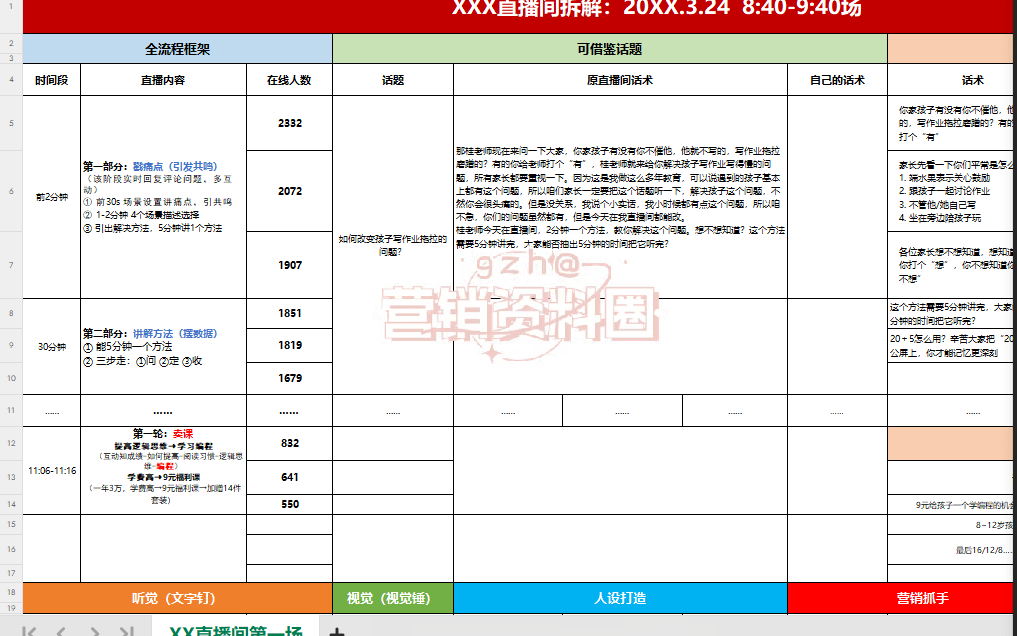Switch to the XX直播间第一场 sheet tab
The height and width of the screenshot is (636, 1017).
click(235, 629)
